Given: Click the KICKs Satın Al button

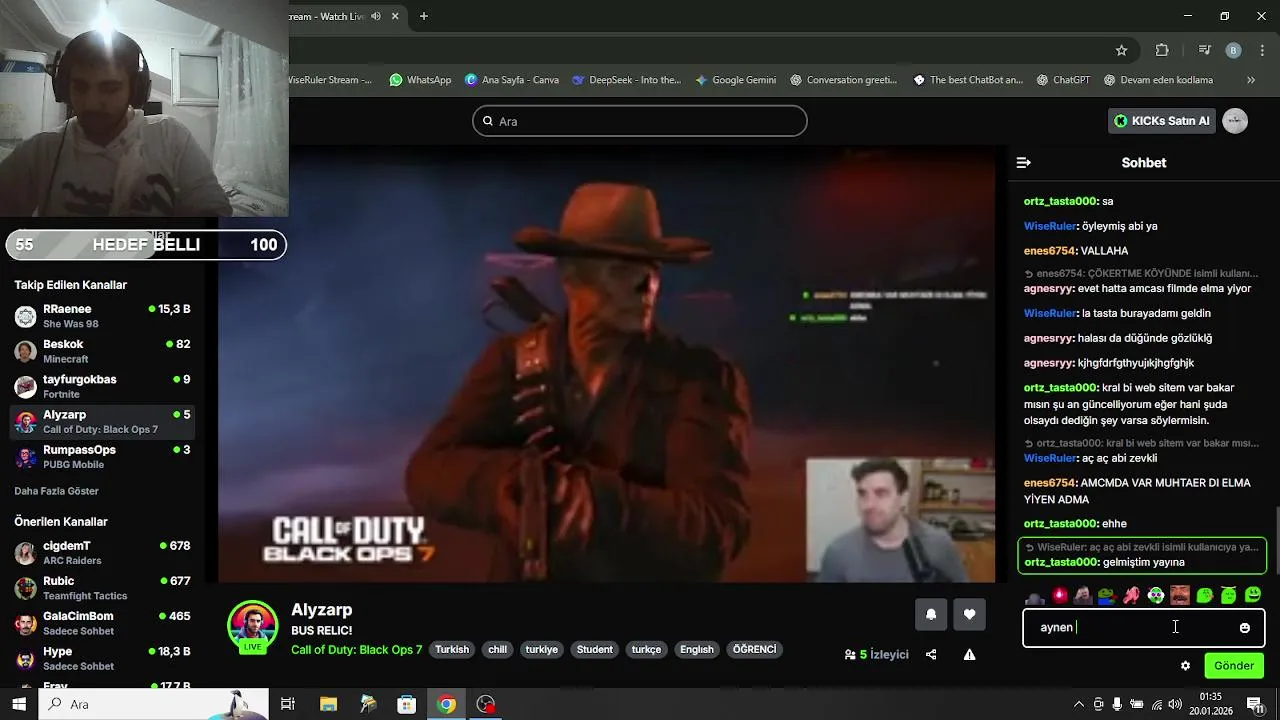Looking at the screenshot, I should point(1162,121).
